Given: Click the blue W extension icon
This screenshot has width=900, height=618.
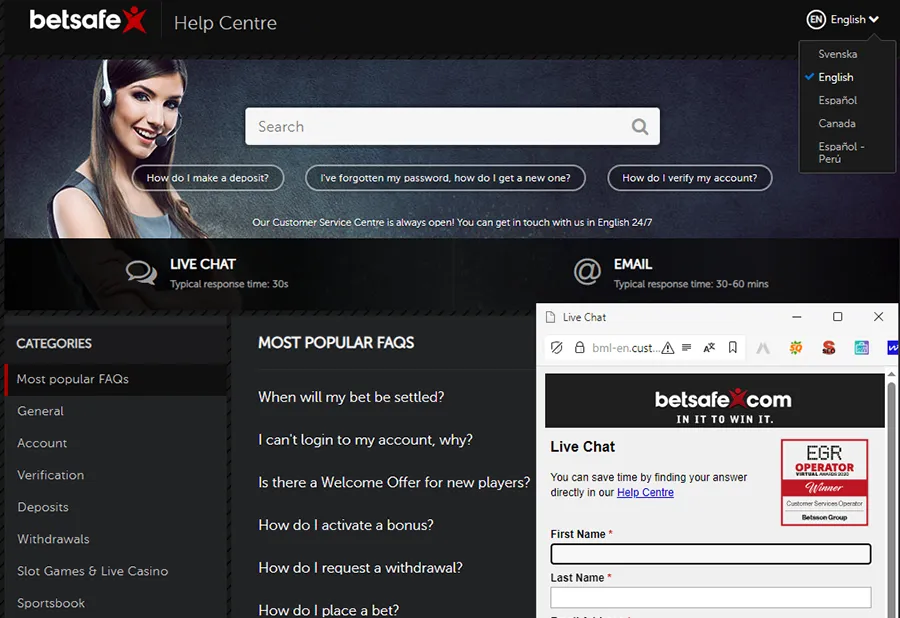Looking at the screenshot, I should (893, 348).
